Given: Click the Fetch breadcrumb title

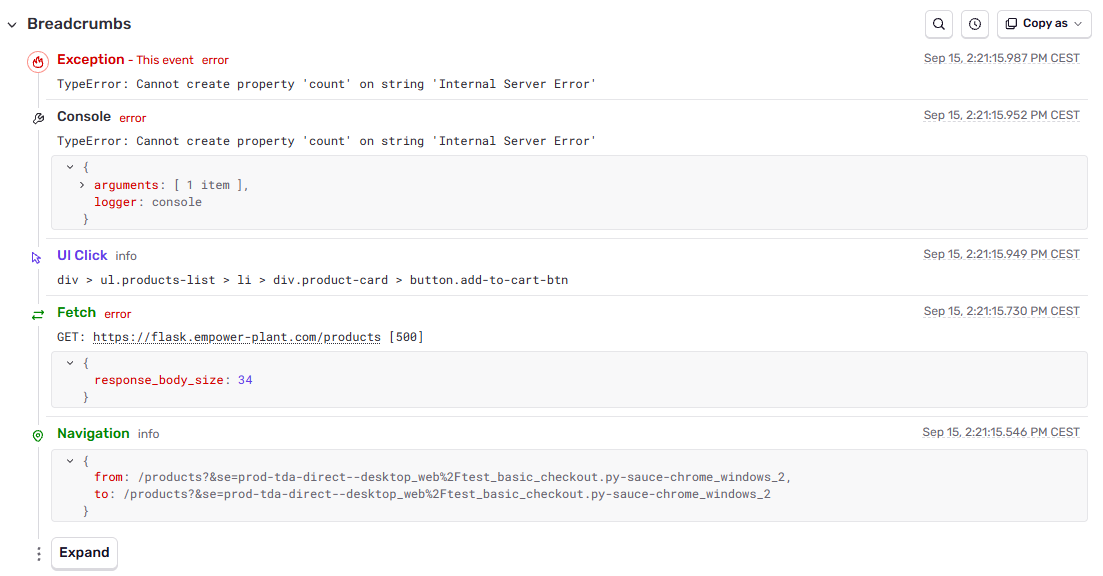Looking at the screenshot, I should pos(77,313).
